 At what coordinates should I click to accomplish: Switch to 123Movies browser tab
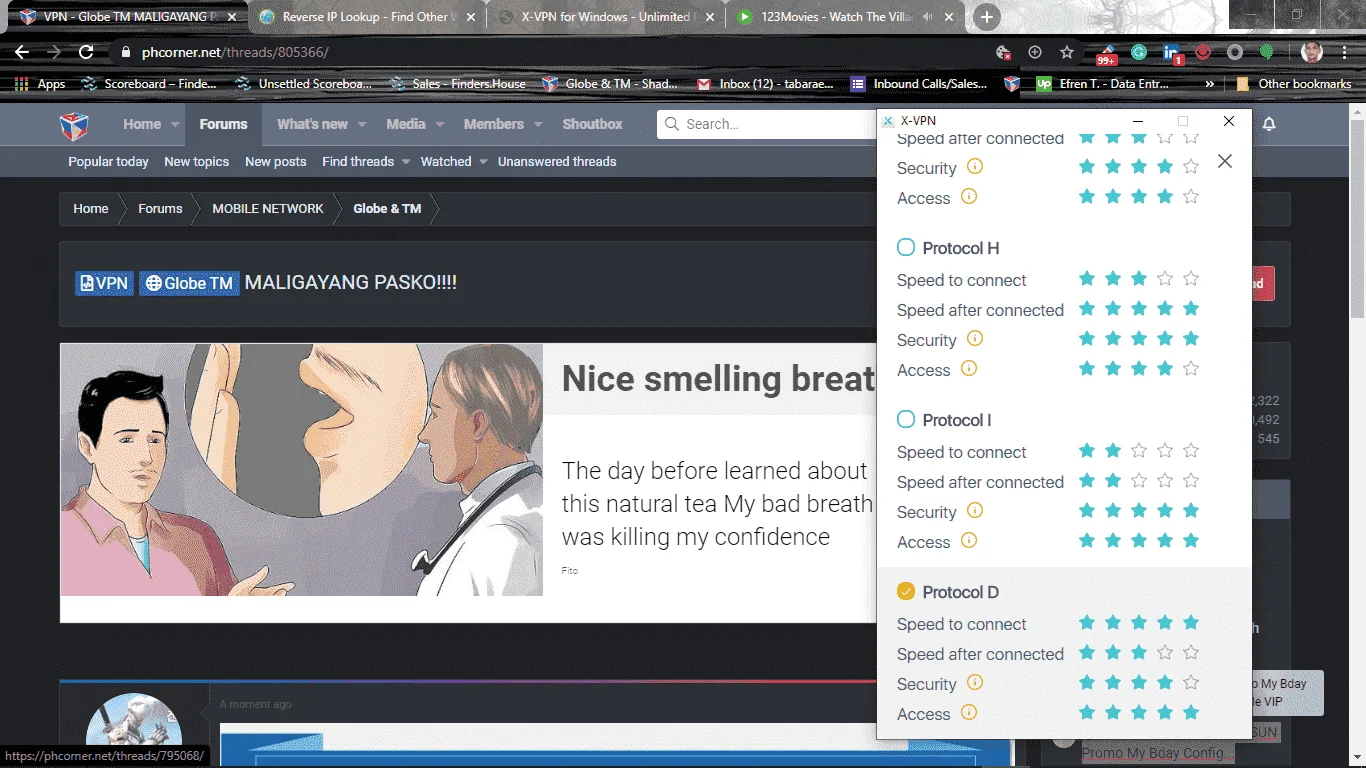pyautogui.click(x=844, y=17)
